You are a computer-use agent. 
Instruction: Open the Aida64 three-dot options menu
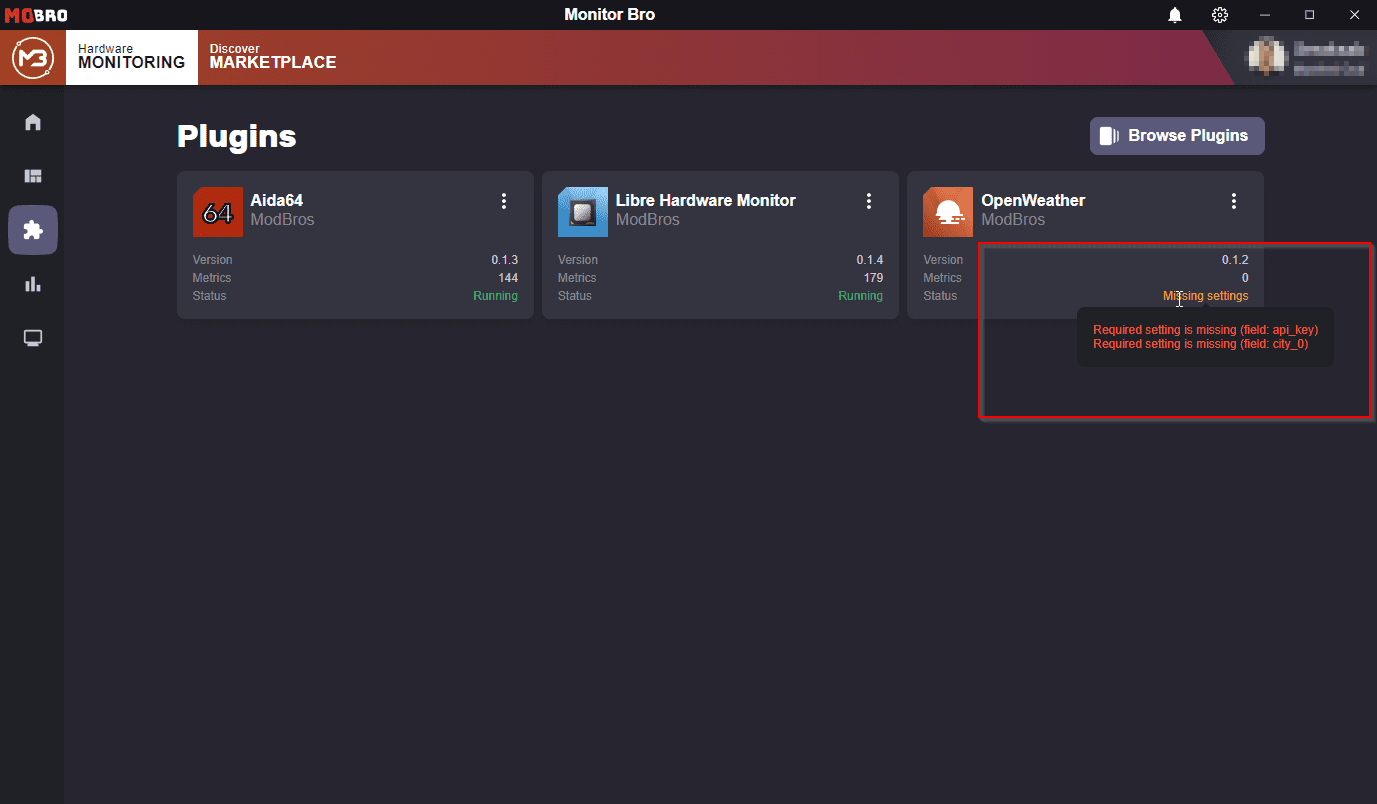pos(504,201)
